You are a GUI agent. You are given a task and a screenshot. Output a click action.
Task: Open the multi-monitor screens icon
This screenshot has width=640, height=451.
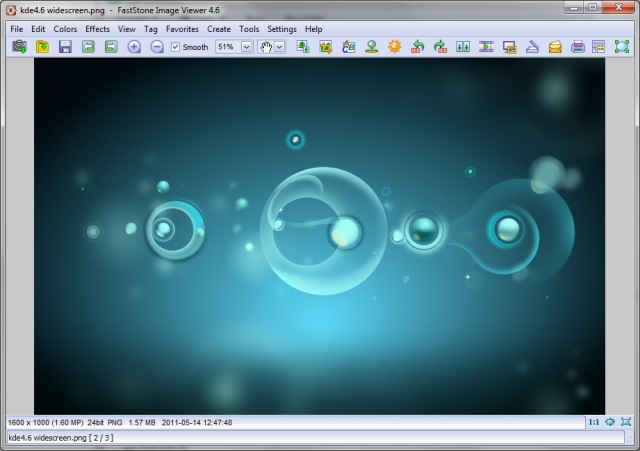[509, 47]
